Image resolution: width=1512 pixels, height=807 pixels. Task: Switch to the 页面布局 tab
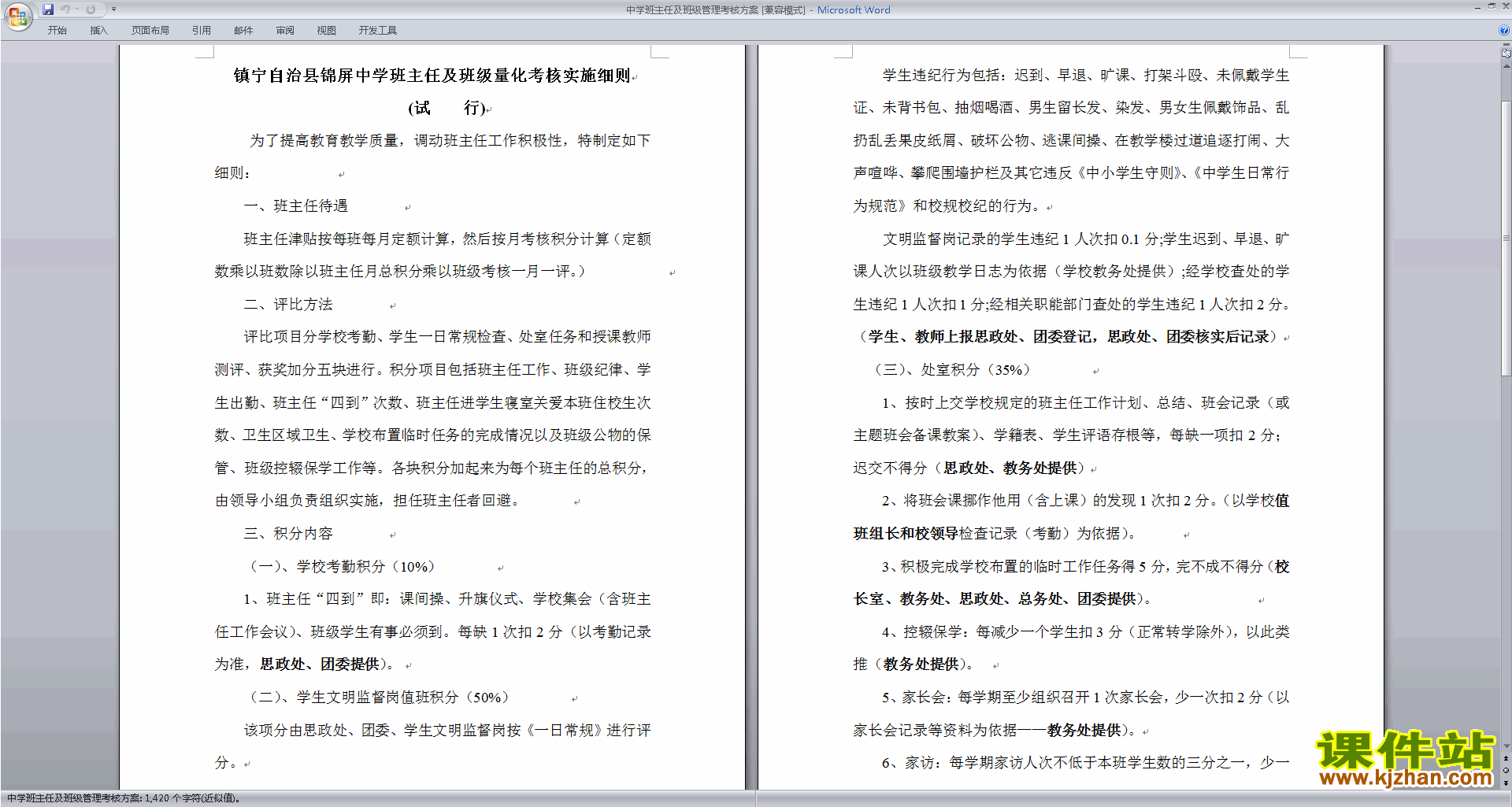tap(150, 30)
